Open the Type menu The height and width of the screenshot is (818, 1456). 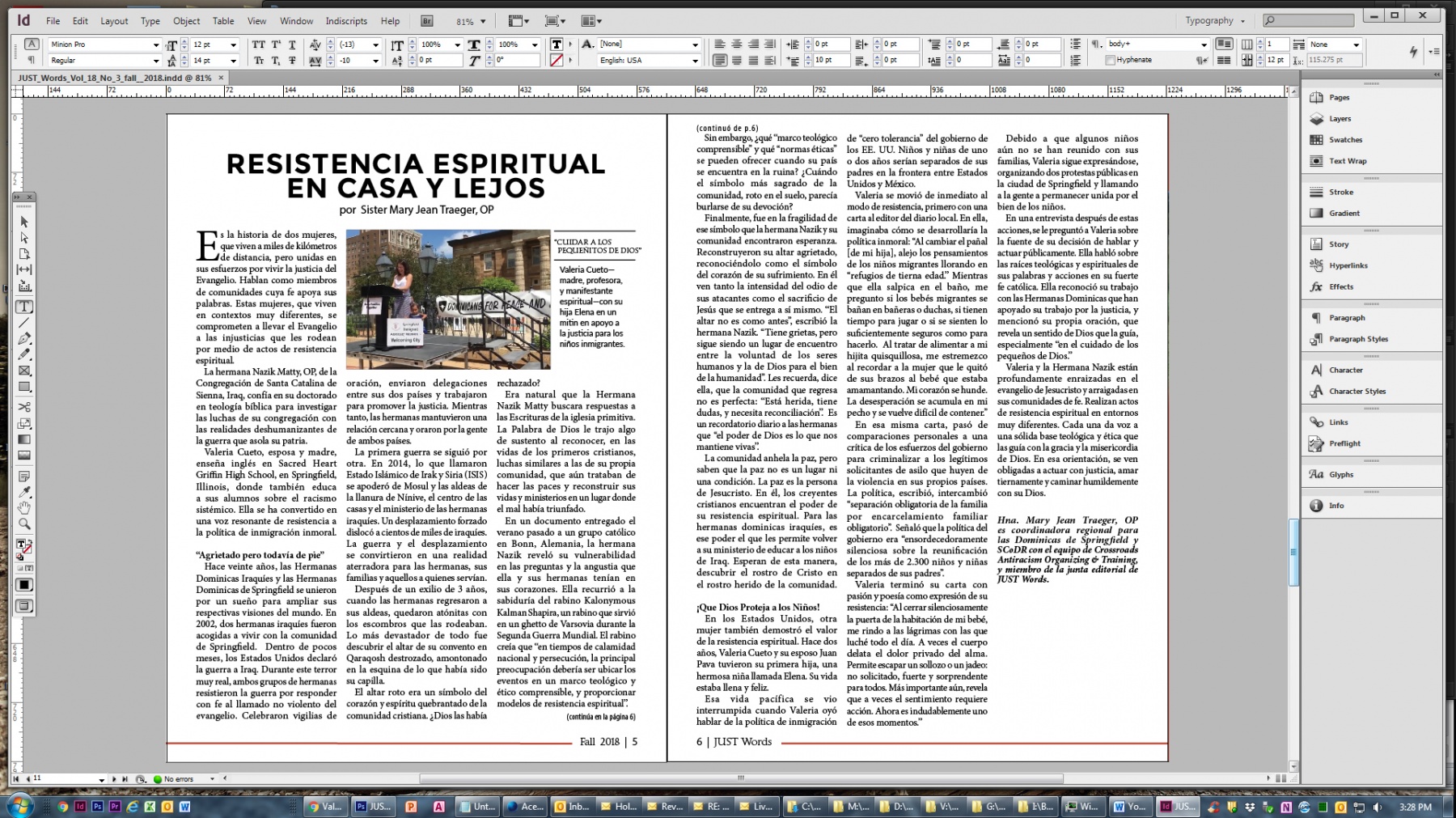tap(150, 21)
